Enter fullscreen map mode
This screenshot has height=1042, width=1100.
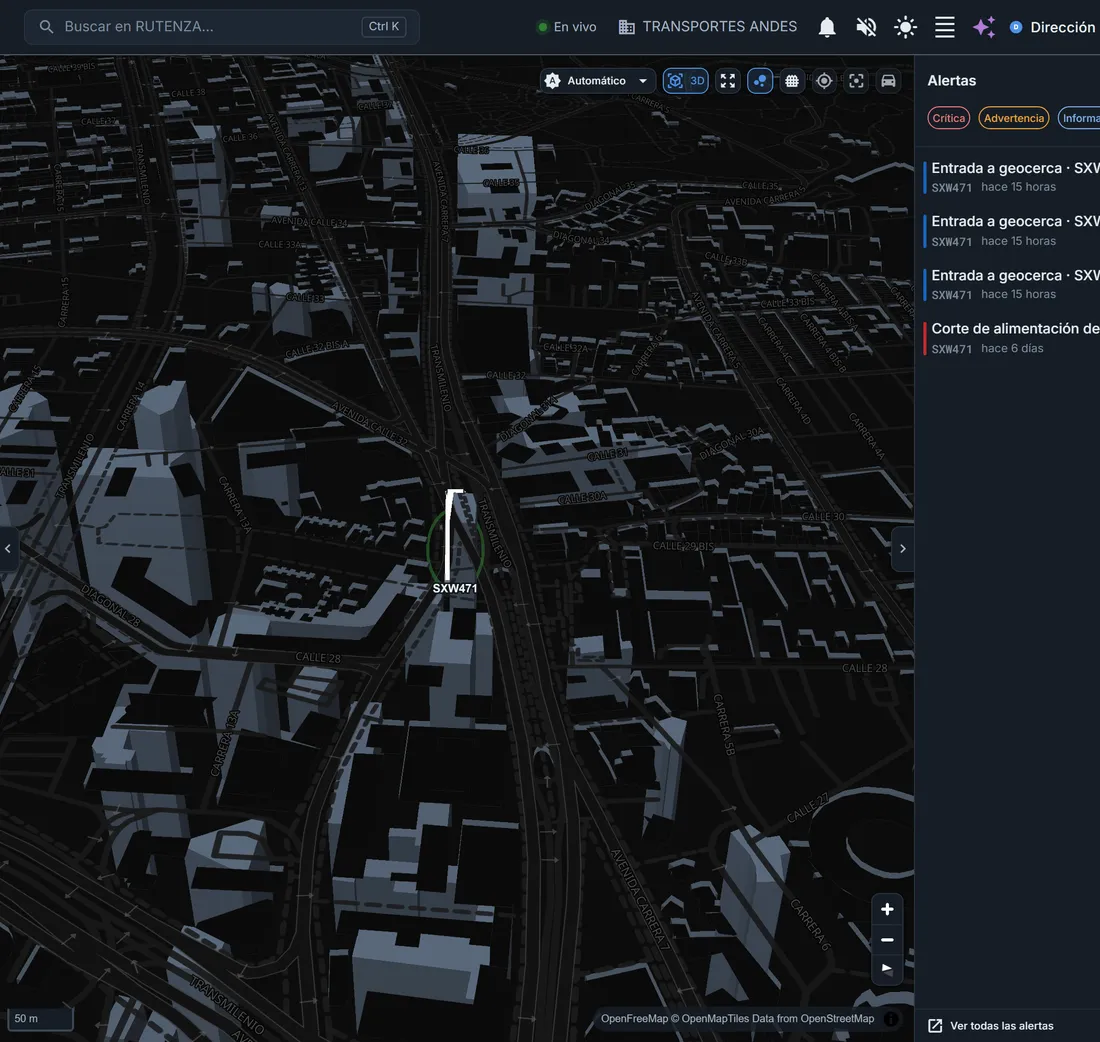pyautogui.click(x=727, y=81)
